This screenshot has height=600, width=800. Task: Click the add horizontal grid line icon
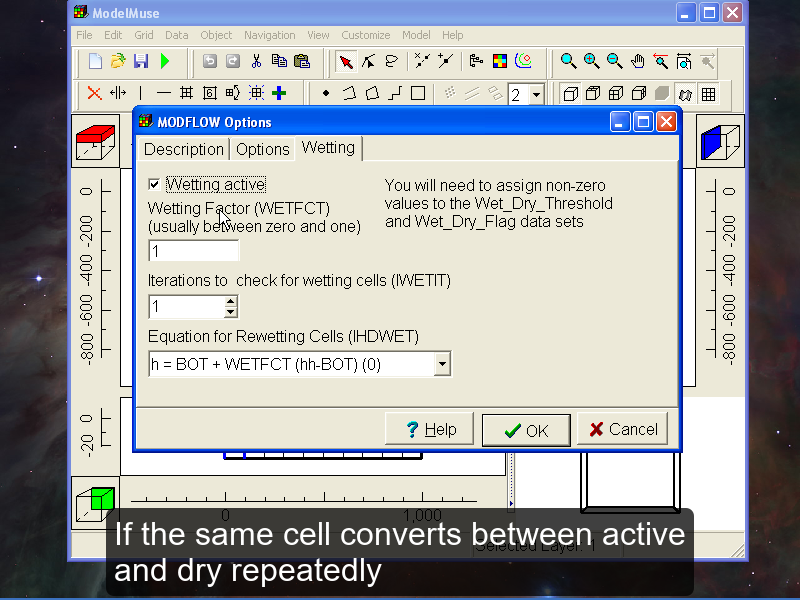[x=164, y=93]
